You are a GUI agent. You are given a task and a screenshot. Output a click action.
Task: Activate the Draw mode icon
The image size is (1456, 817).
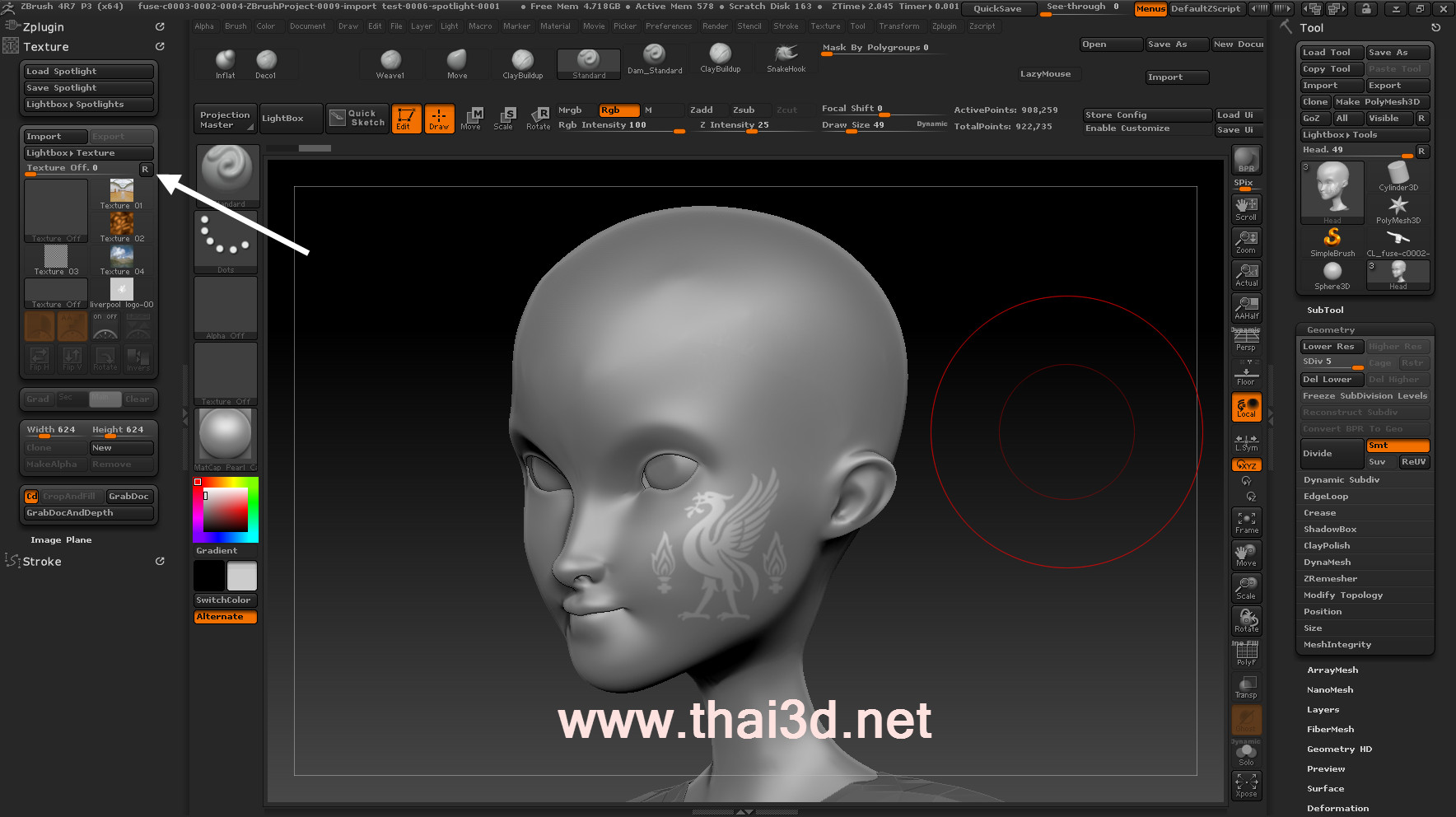(x=439, y=119)
